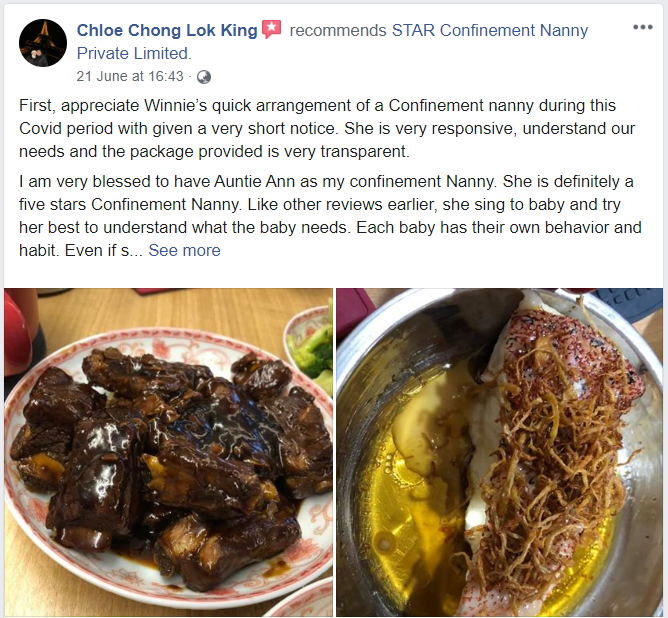
Task: Open the globe public privacy icon
Action: [x=204, y=77]
